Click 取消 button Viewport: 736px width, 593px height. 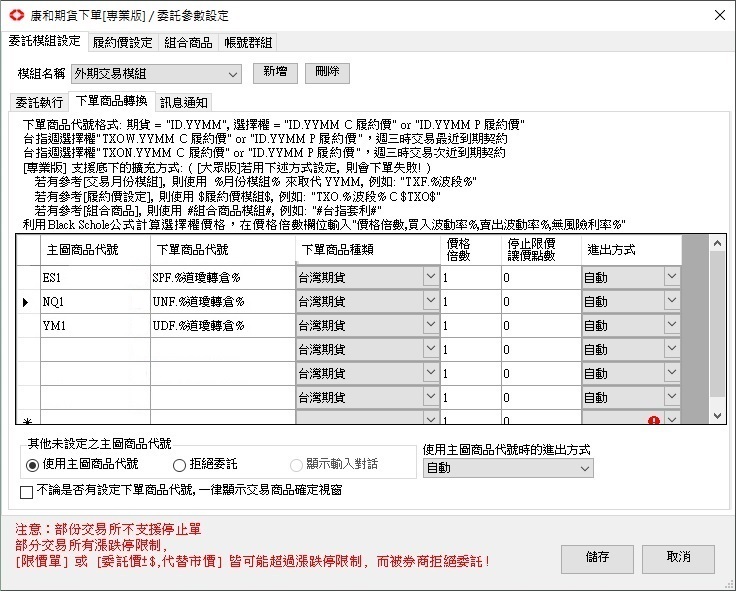(678, 559)
